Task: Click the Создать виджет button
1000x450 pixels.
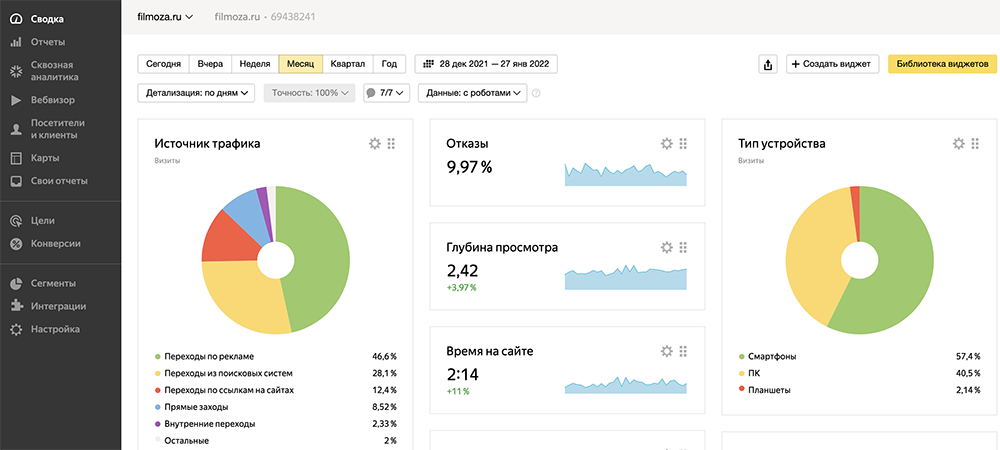Action: [832, 64]
